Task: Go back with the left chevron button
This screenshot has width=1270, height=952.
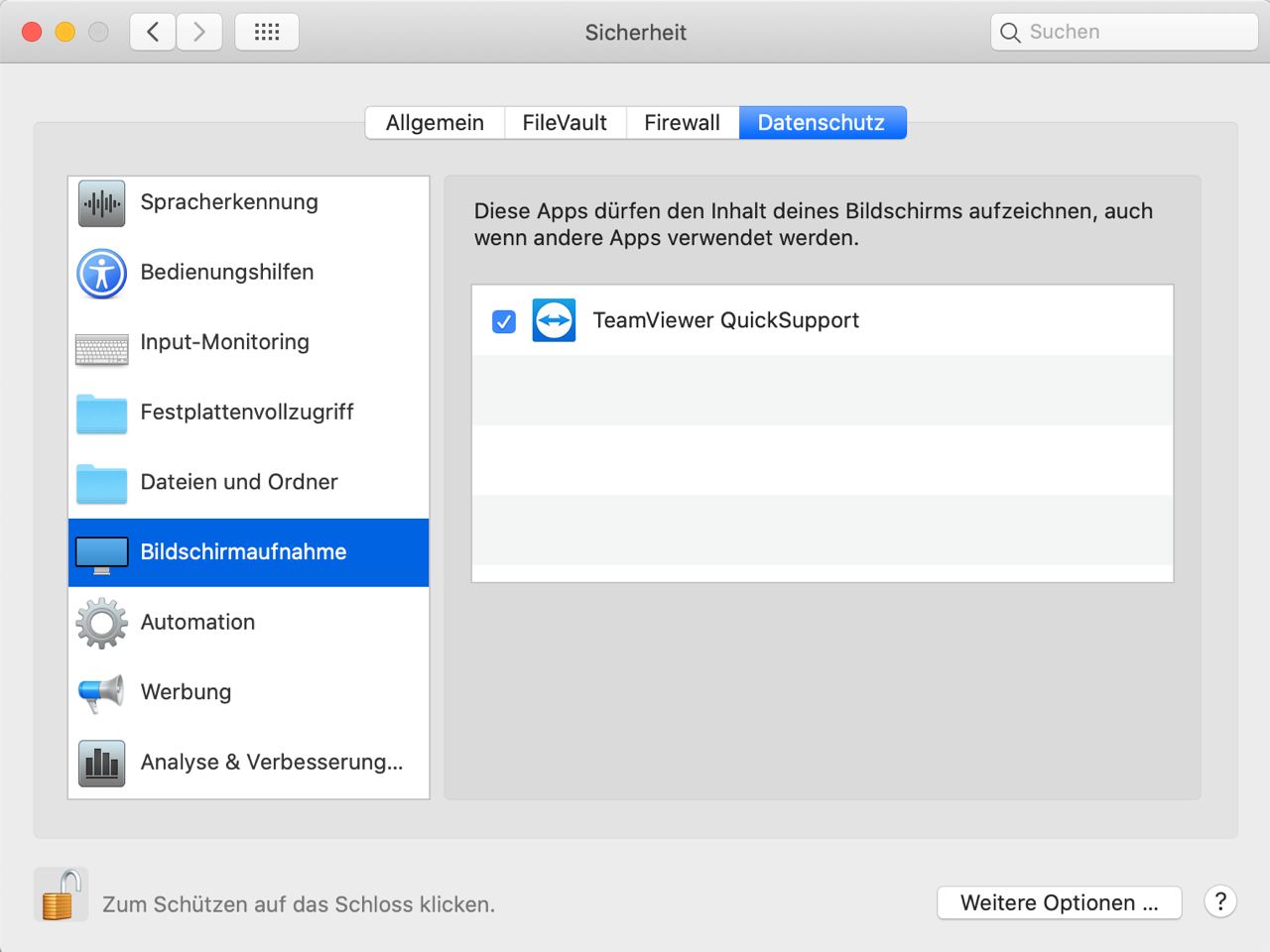Action: (153, 32)
